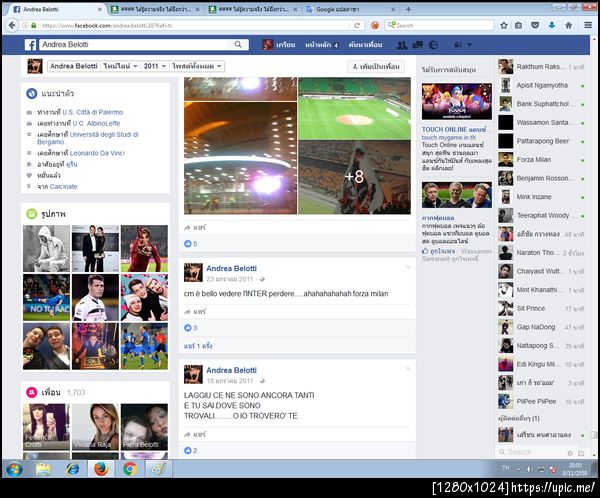Open the Find Friends link in the blue bar
Viewport: 600px width, 498px height.
click(x=365, y=45)
